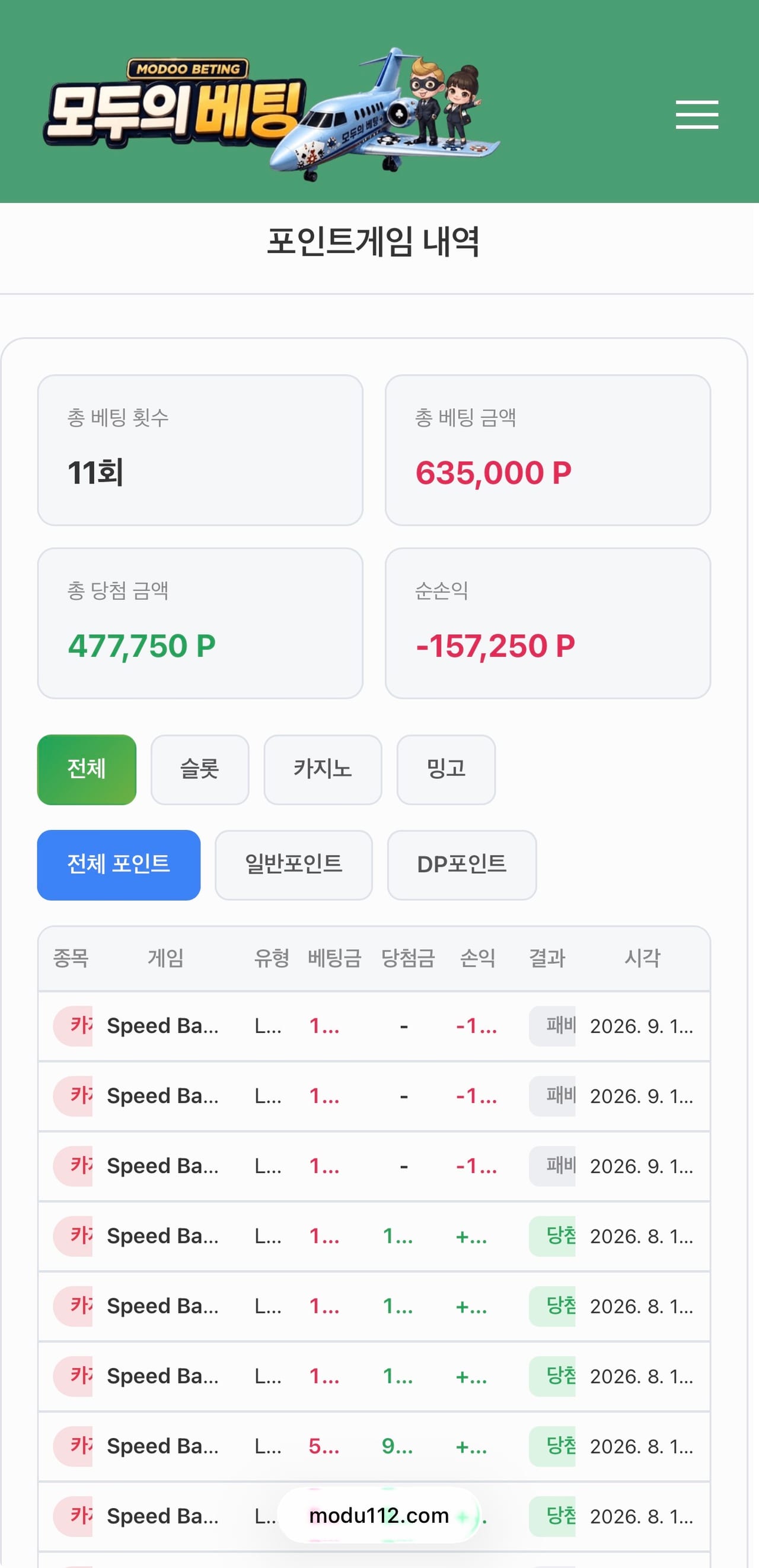Tap the 패배 result badge in first row
The width and height of the screenshot is (759, 1568).
click(552, 1026)
